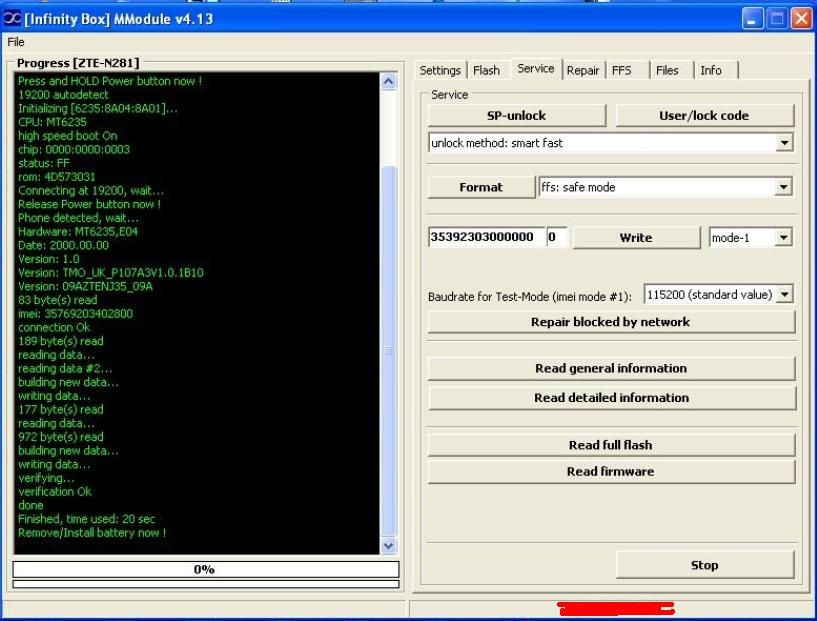Close the MModule window
Image resolution: width=817 pixels, height=621 pixels.
tap(801, 19)
